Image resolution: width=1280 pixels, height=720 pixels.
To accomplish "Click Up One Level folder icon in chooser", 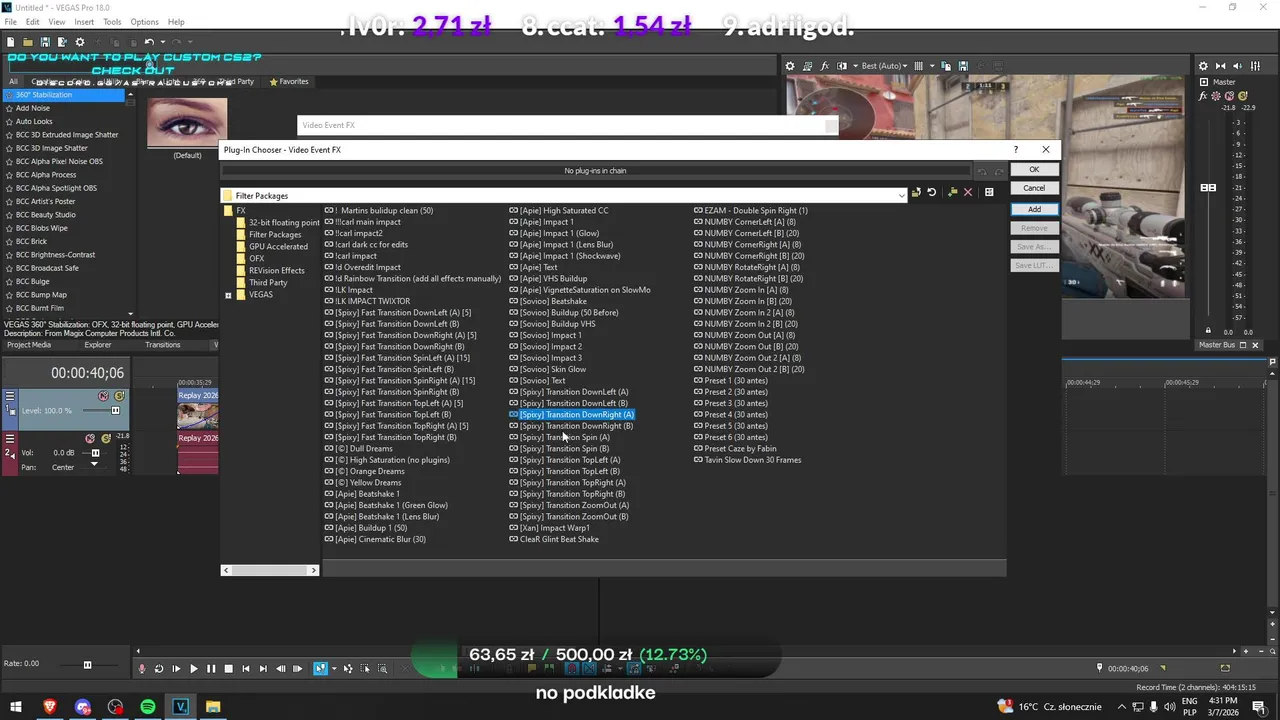I will click(916, 192).
